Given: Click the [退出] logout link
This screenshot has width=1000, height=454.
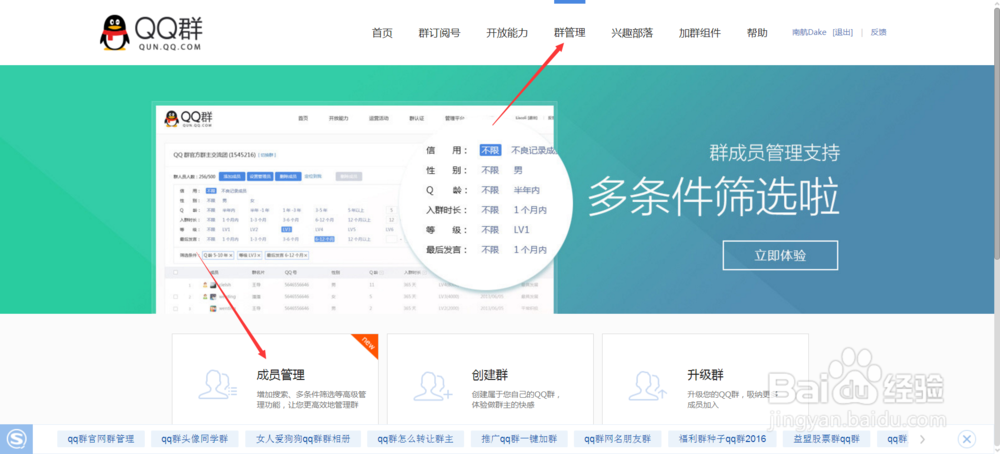Looking at the screenshot, I should (842, 33).
